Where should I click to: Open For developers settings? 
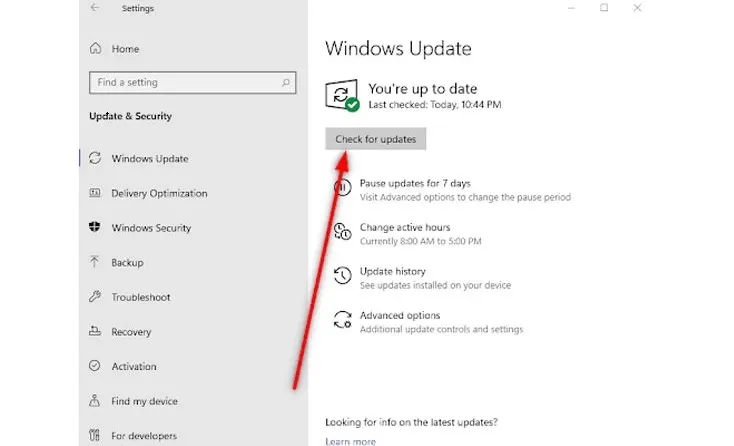click(x=144, y=436)
